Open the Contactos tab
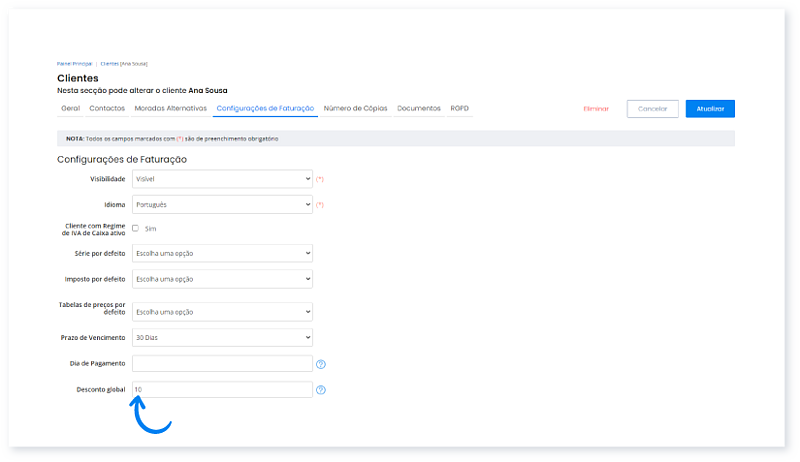The height and width of the screenshot is (462, 800). coord(107,108)
